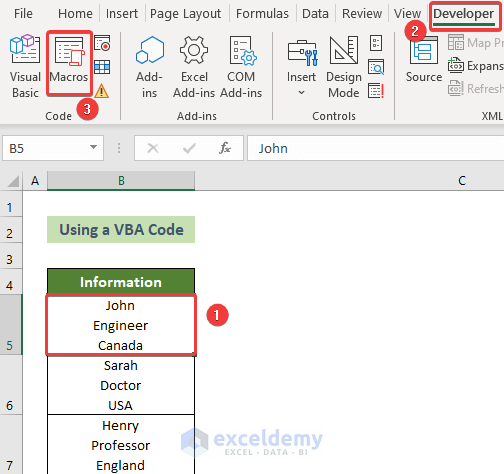504x474 pixels.
Task: Switch to the View tab
Action: click(407, 14)
